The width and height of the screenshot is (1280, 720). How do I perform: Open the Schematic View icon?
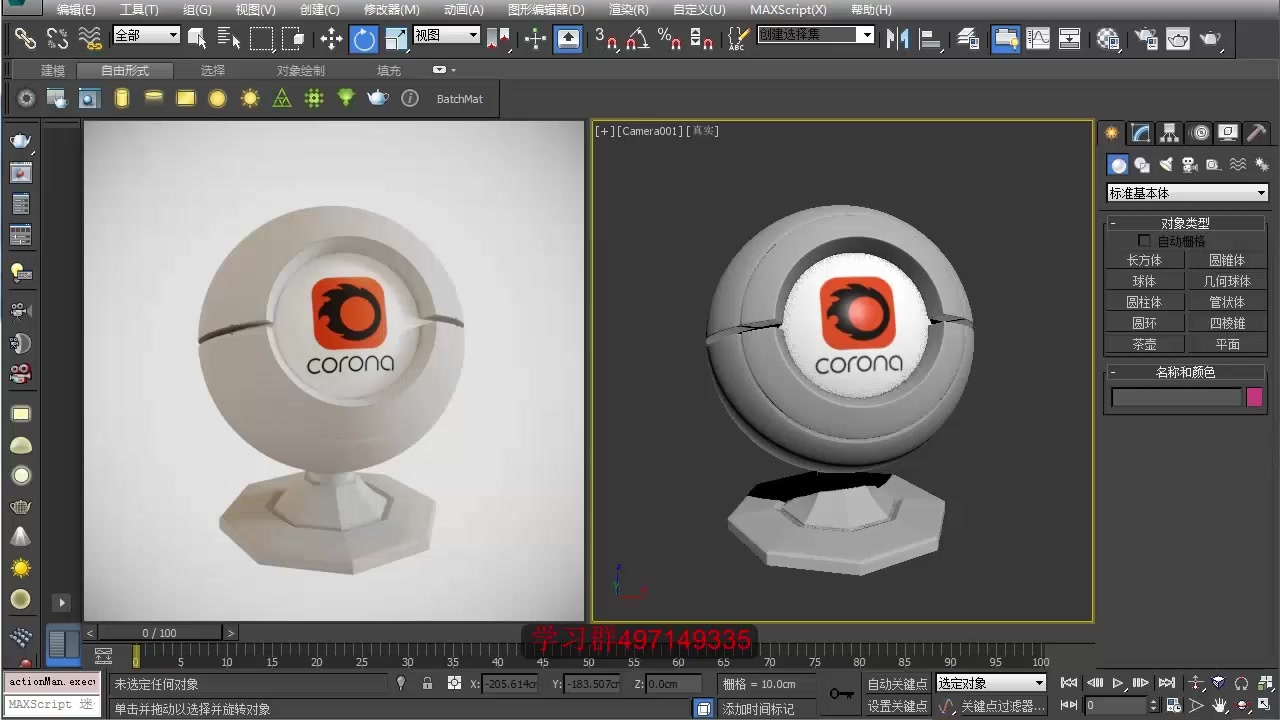click(1070, 39)
